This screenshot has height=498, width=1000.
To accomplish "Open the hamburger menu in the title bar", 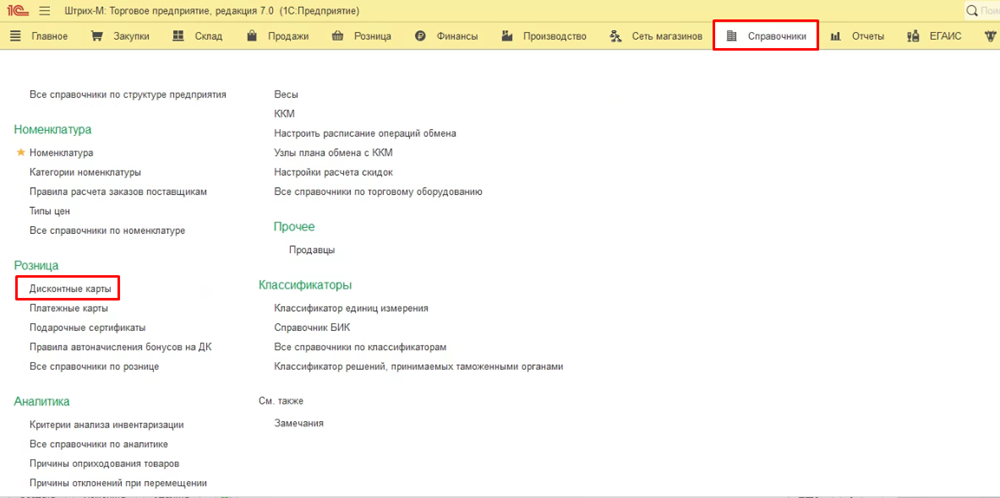I will click(45, 10).
